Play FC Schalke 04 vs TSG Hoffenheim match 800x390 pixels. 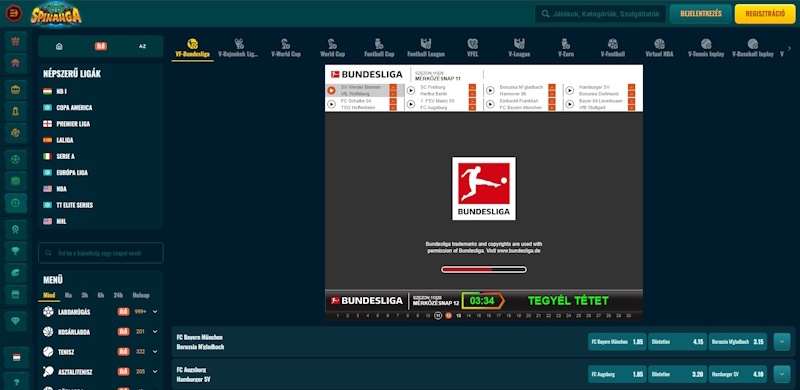[x=331, y=104]
